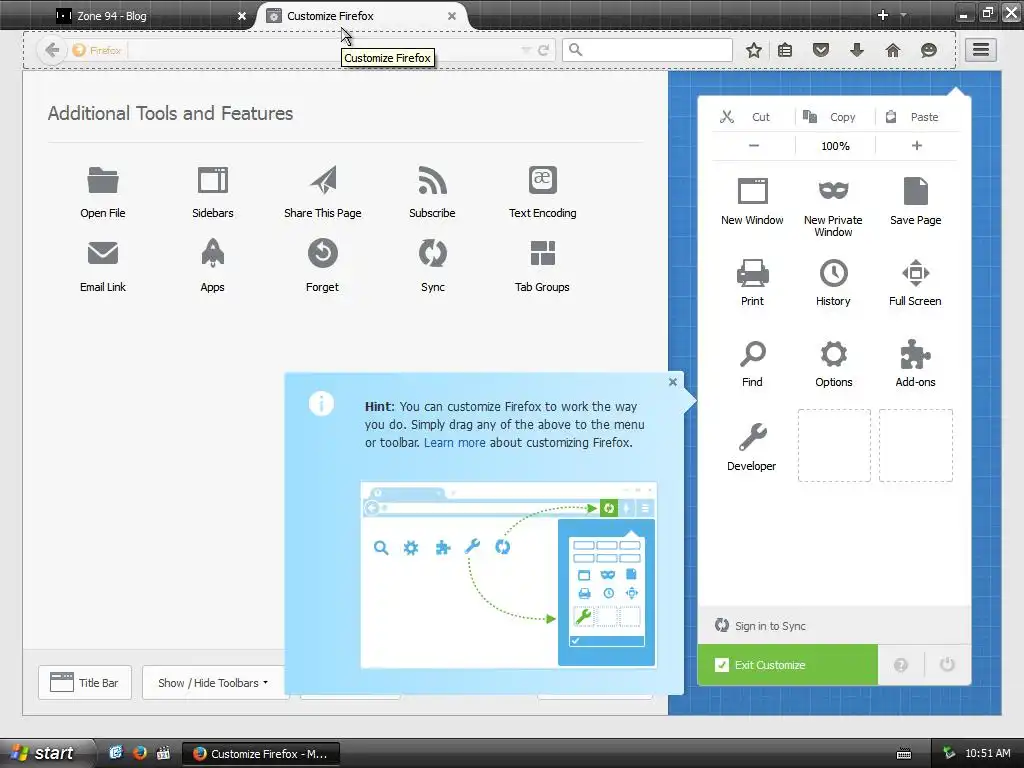Toggle the Title Bar button
The height and width of the screenshot is (768, 1024).
[85, 682]
